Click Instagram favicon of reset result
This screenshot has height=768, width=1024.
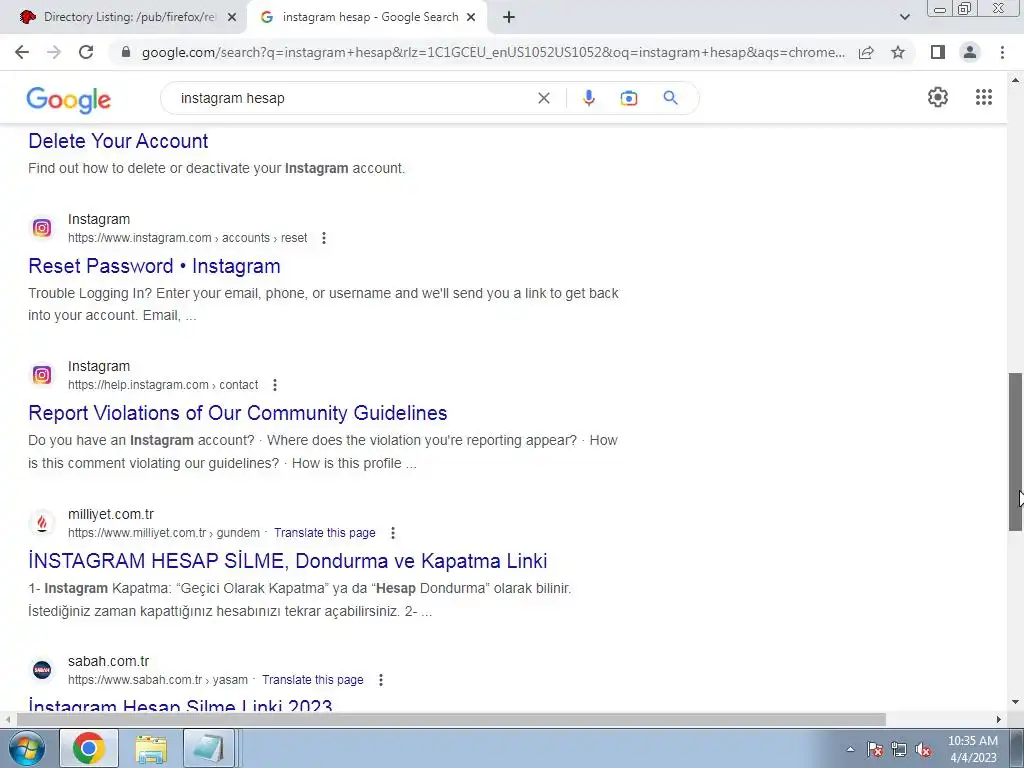42,228
